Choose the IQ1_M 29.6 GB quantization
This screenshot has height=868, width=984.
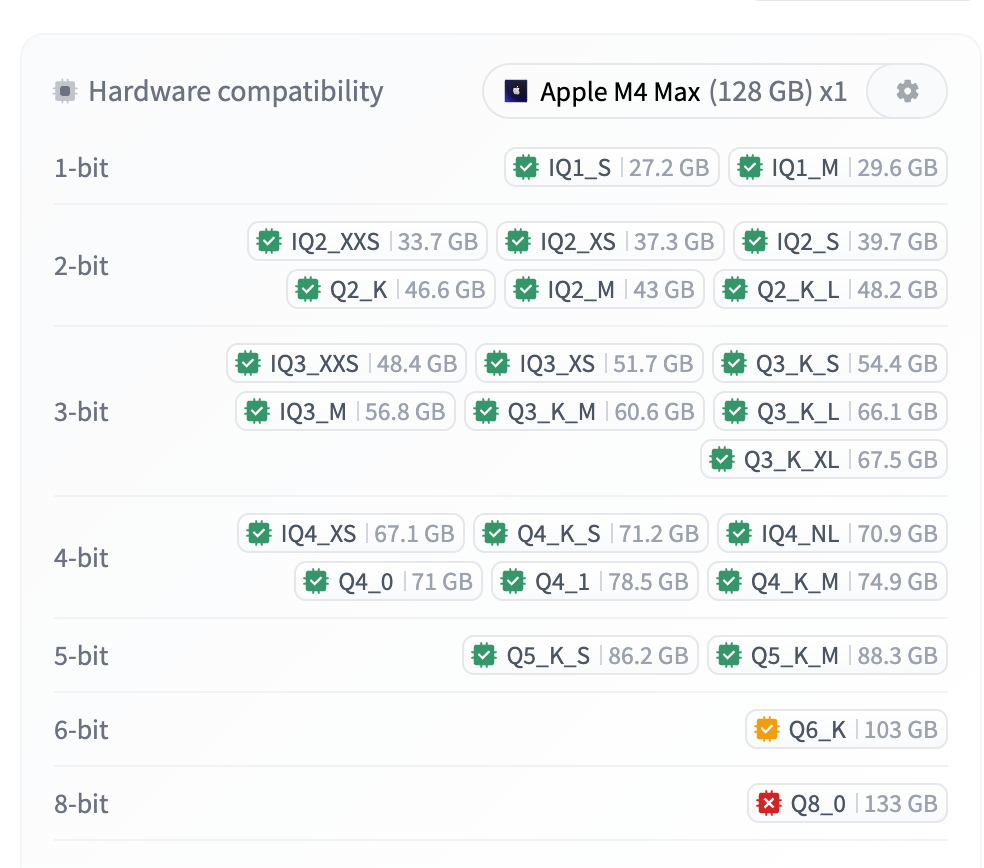click(x=837, y=168)
